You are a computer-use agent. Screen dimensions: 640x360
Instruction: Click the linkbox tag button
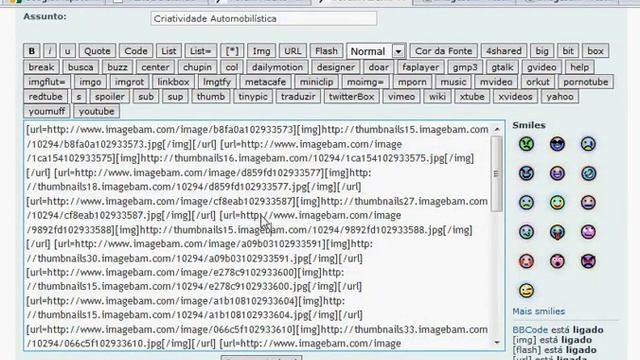173,82
